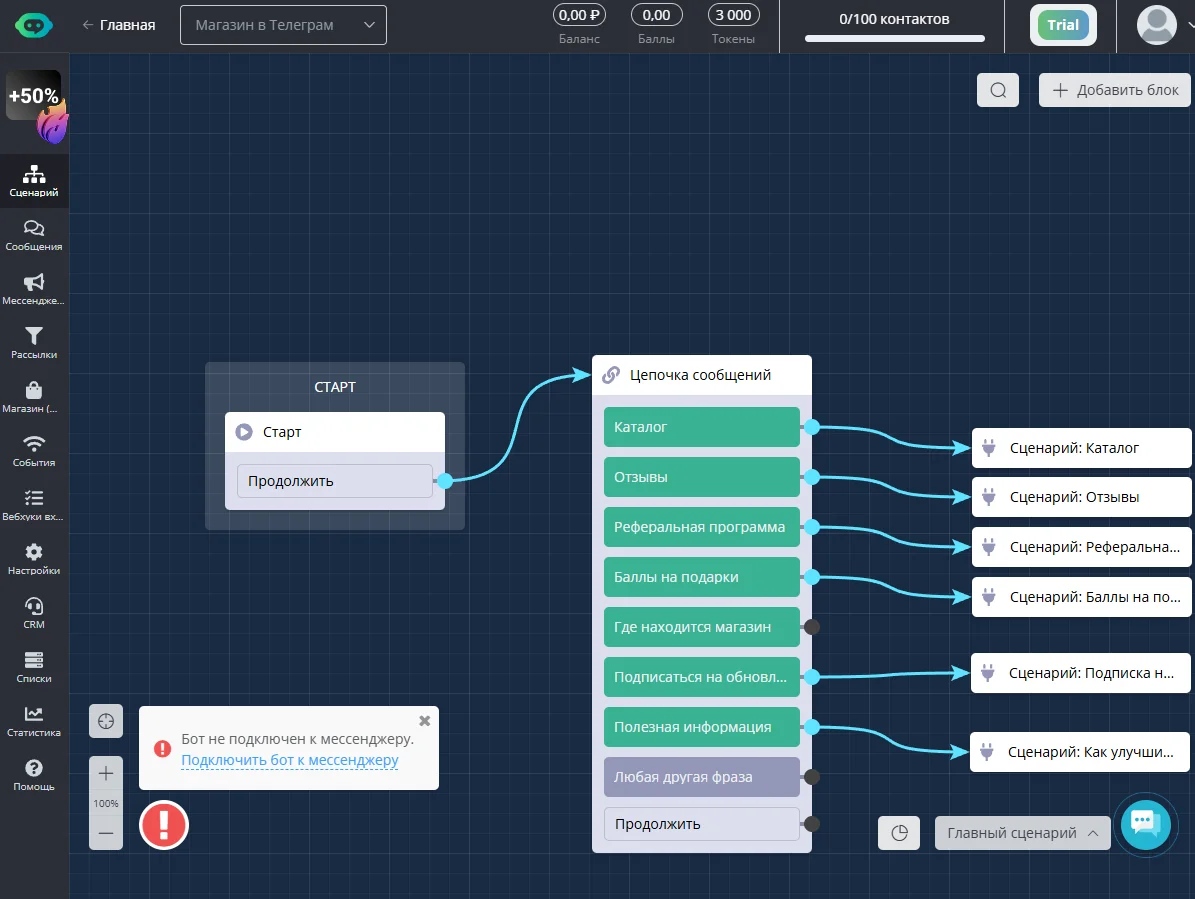Expand the Магазин в Телеграм dropdown
Screen dimensions: 1195x899
point(284,25)
